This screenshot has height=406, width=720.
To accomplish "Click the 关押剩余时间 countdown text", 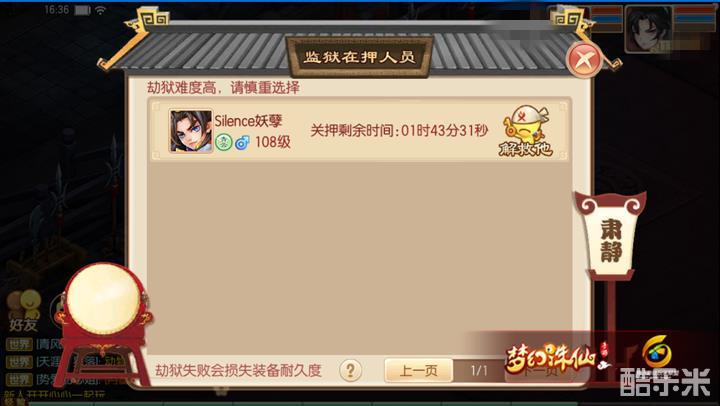I will click(x=399, y=131).
